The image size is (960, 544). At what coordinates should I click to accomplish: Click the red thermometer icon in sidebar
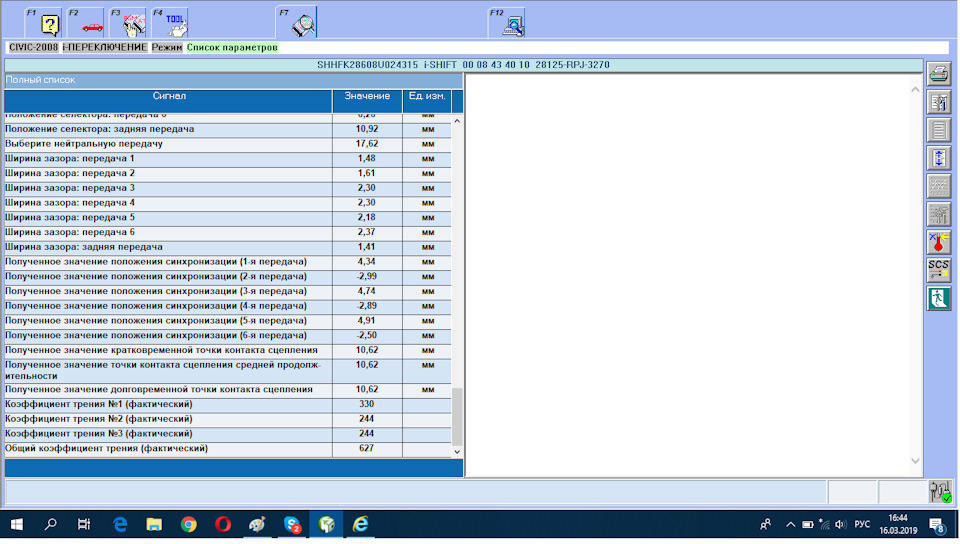coord(939,242)
